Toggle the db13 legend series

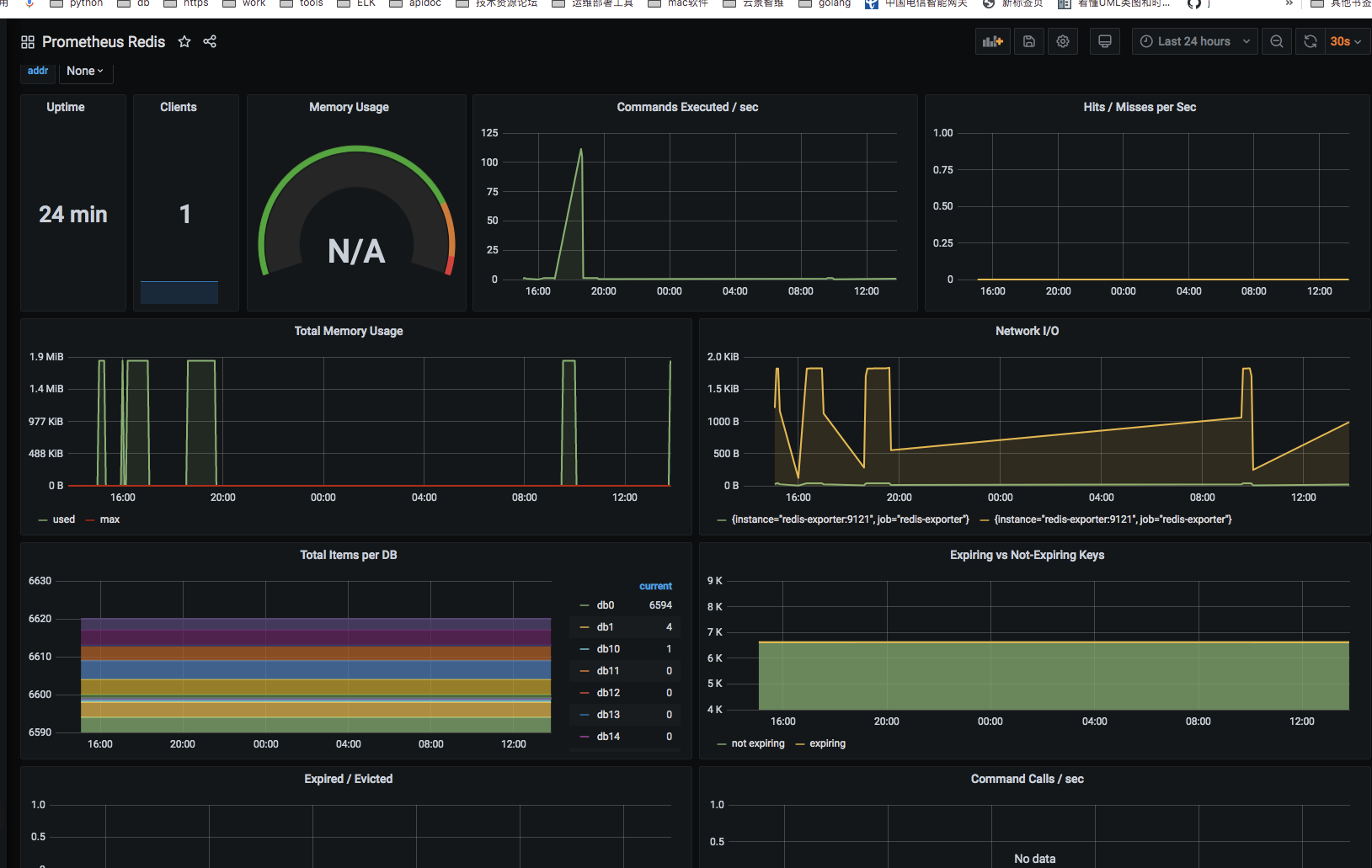pyautogui.click(x=608, y=715)
